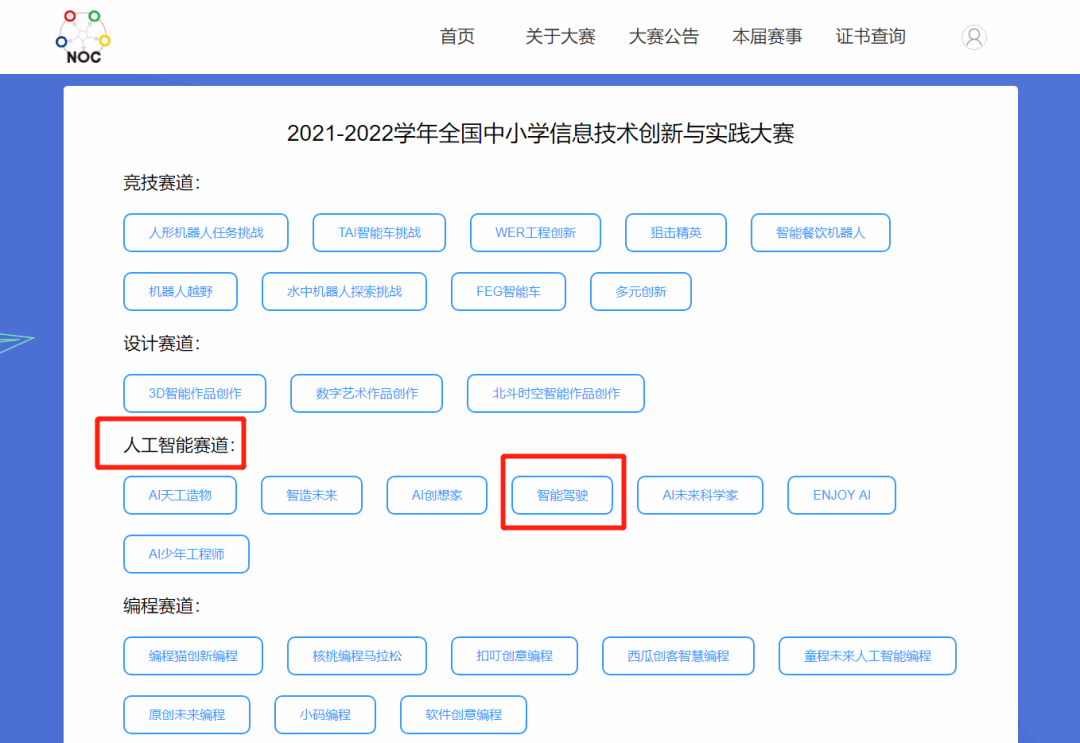1080x743 pixels.
Task: Click the 狙击精英 button
Action: click(676, 232)
